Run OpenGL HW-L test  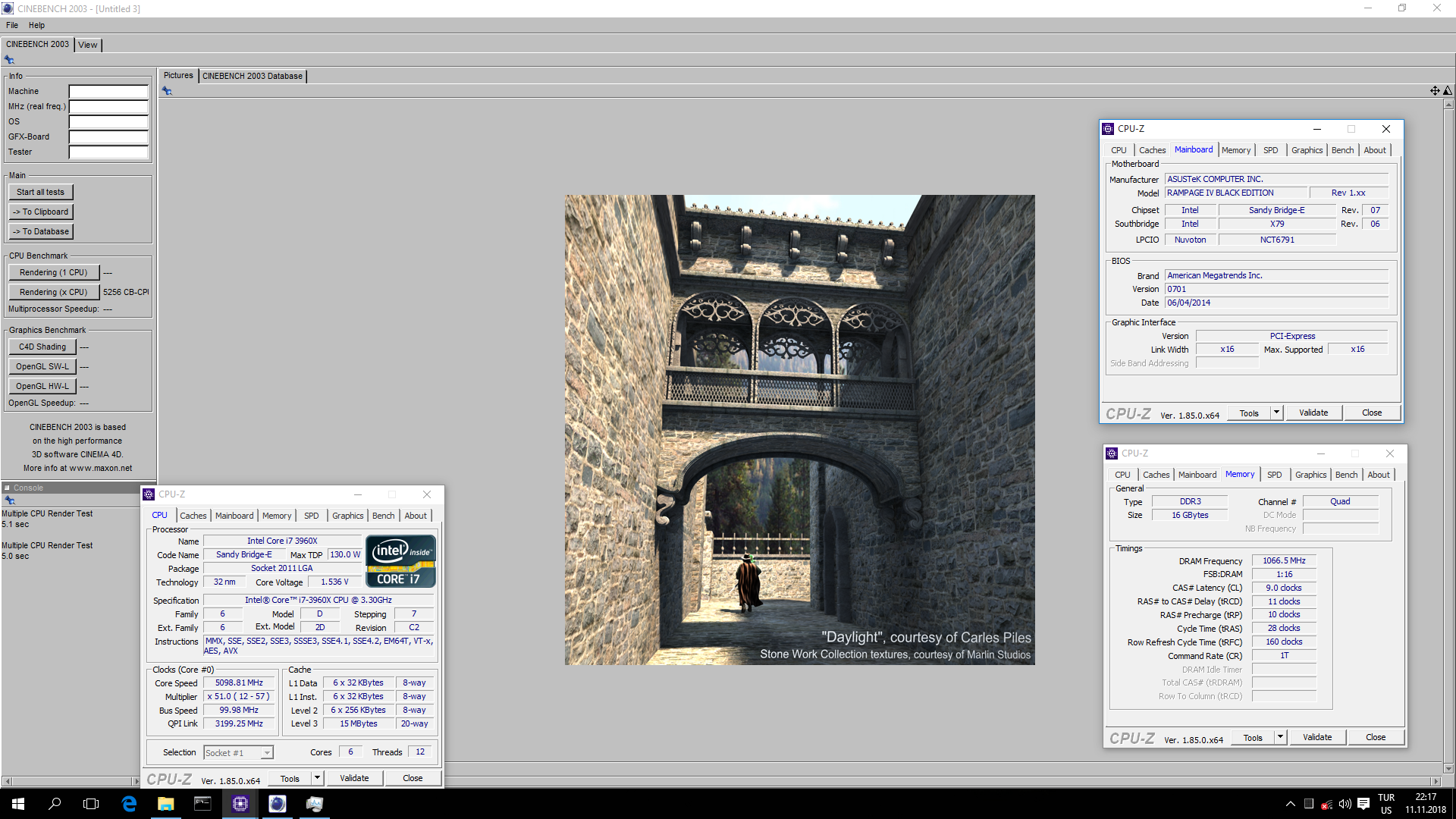pos(42,386)
